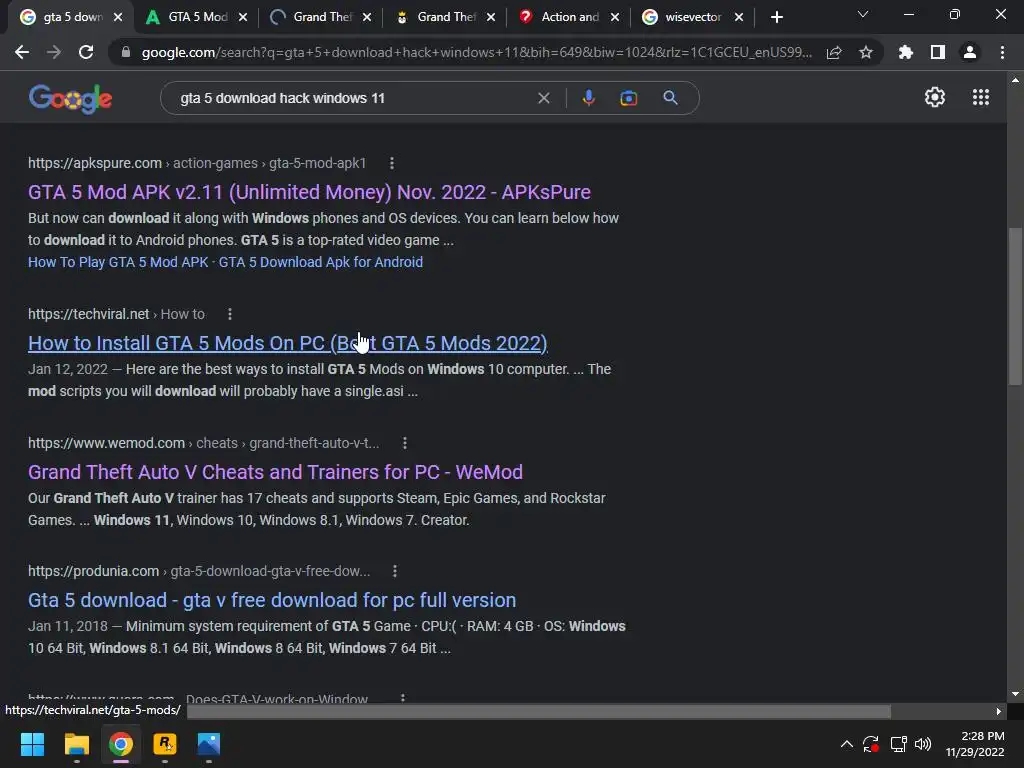The width and height of the screenshot is (1024, 768).
Task: Click Chrome icon in taskbar
Action: click(x=120, y=744)
